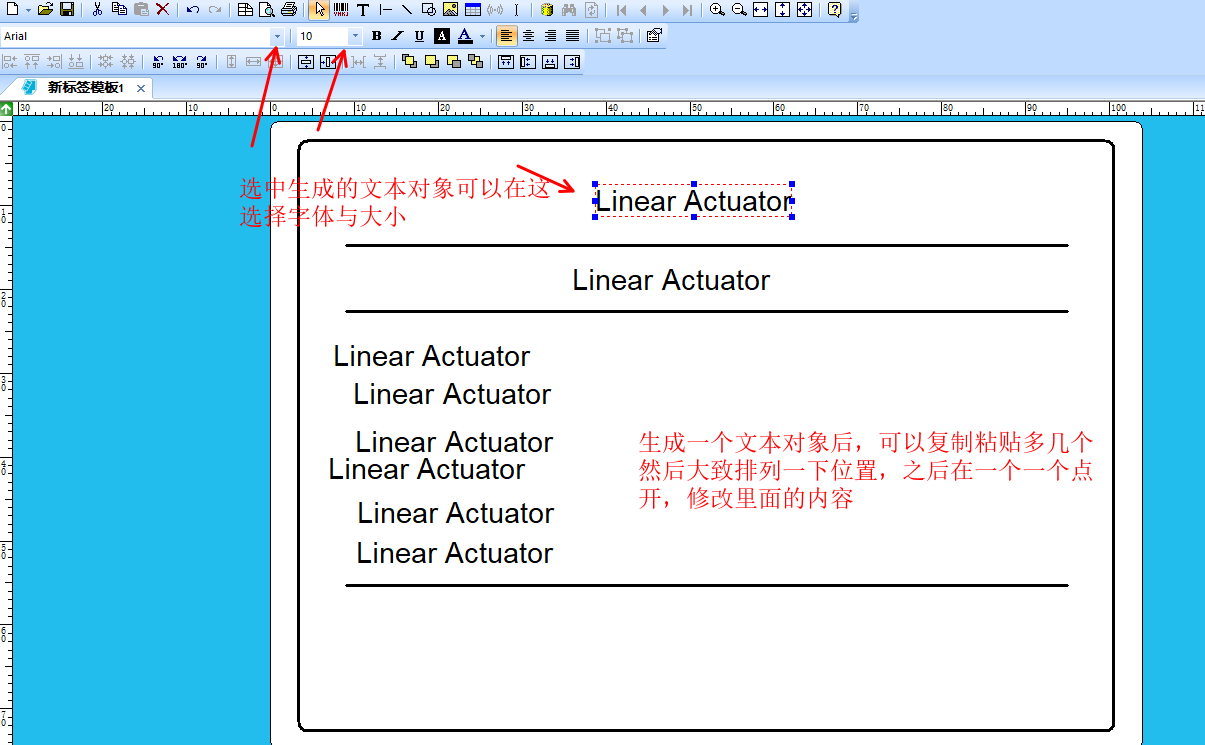The height and width of the screenshot is (745, 1205).
Task: Delete object with the red X icon
Action: [163, 10]
